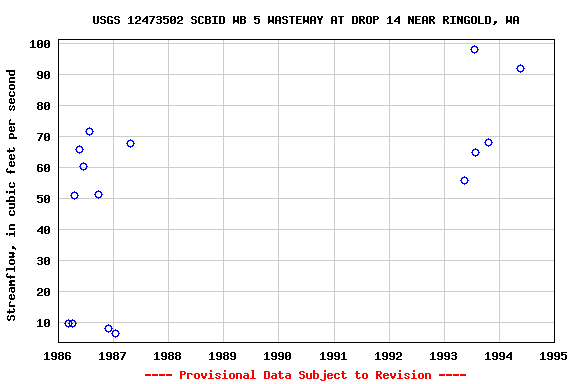Screen dimensions: 576x384
Task: Click the 80 y-axis tick label
Action: [43, 106]
